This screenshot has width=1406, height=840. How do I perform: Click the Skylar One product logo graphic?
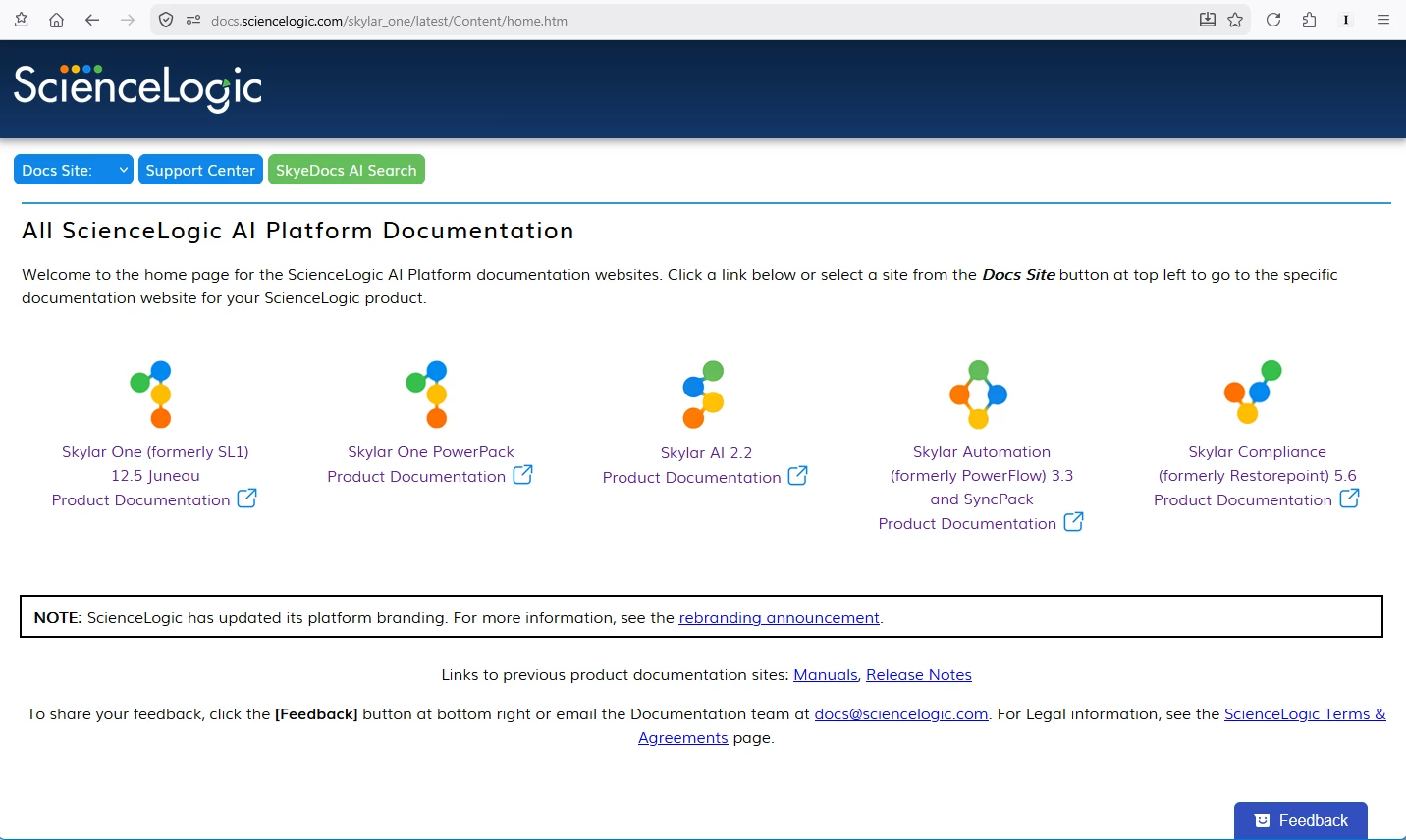152,394
